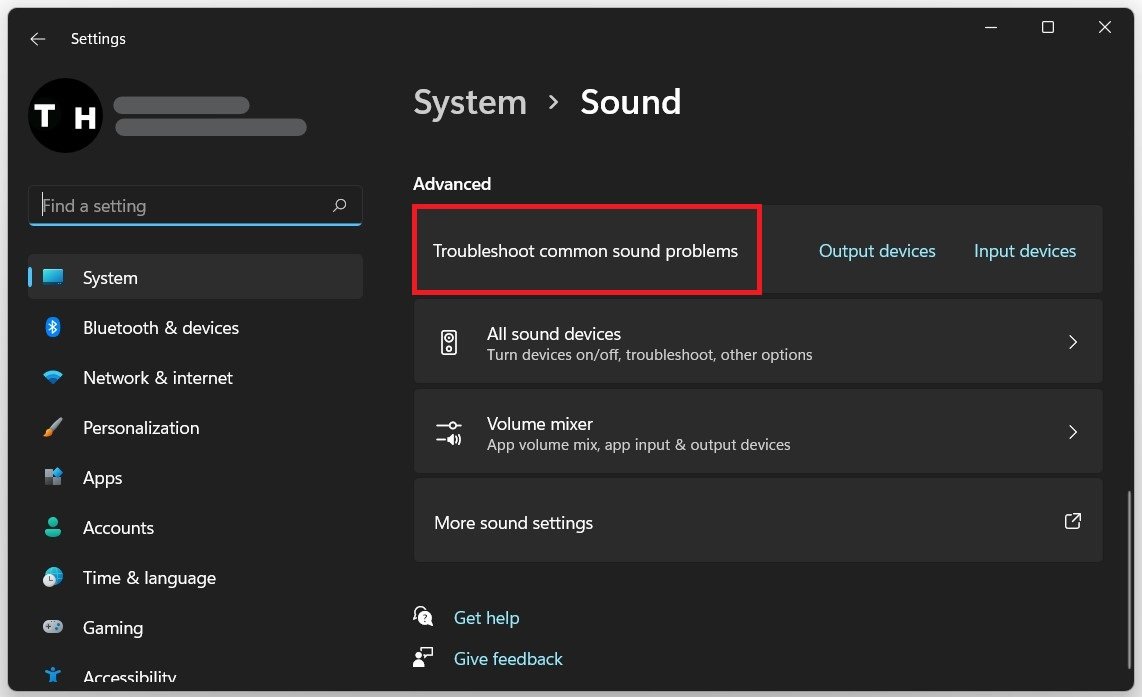This screenshot has height=697, width=1142.
Task: Click the Time & language globe icon
Action: pyautogui.click(x=53, y=577)
